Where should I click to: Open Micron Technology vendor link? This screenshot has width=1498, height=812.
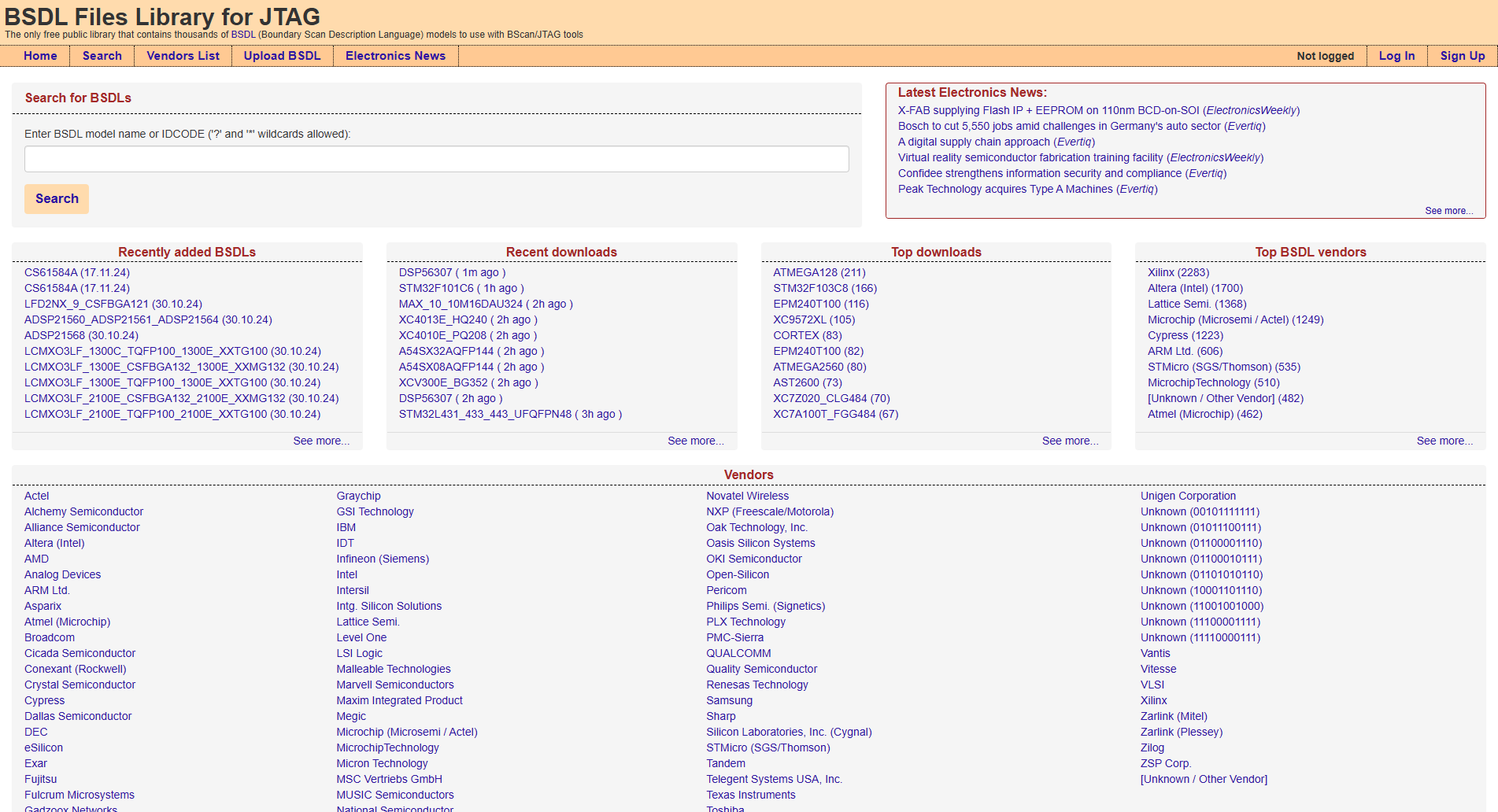(382, 763)
